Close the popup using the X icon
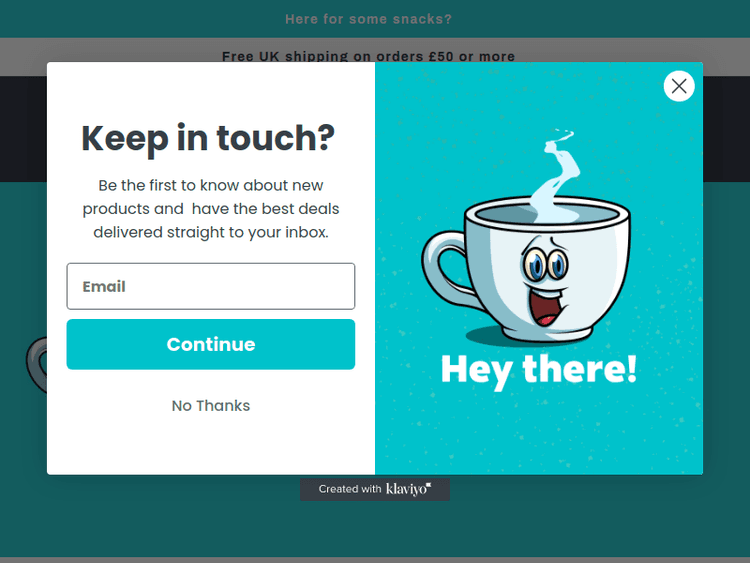Viewport: 750px width, 563px height. (679, 86)
